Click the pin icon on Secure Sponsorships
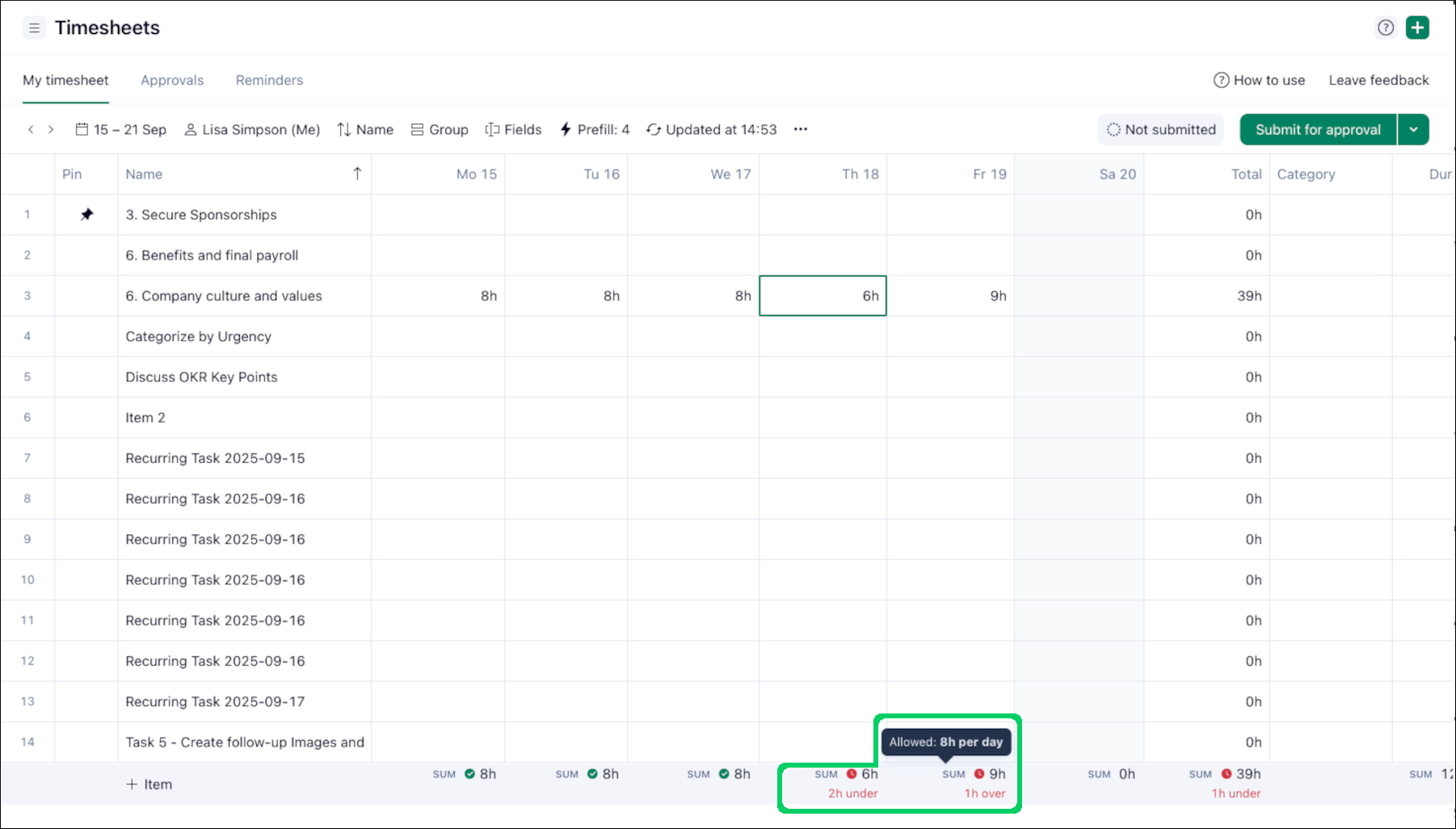Screen dimensions: 1456x829 (x=86, y=215)
